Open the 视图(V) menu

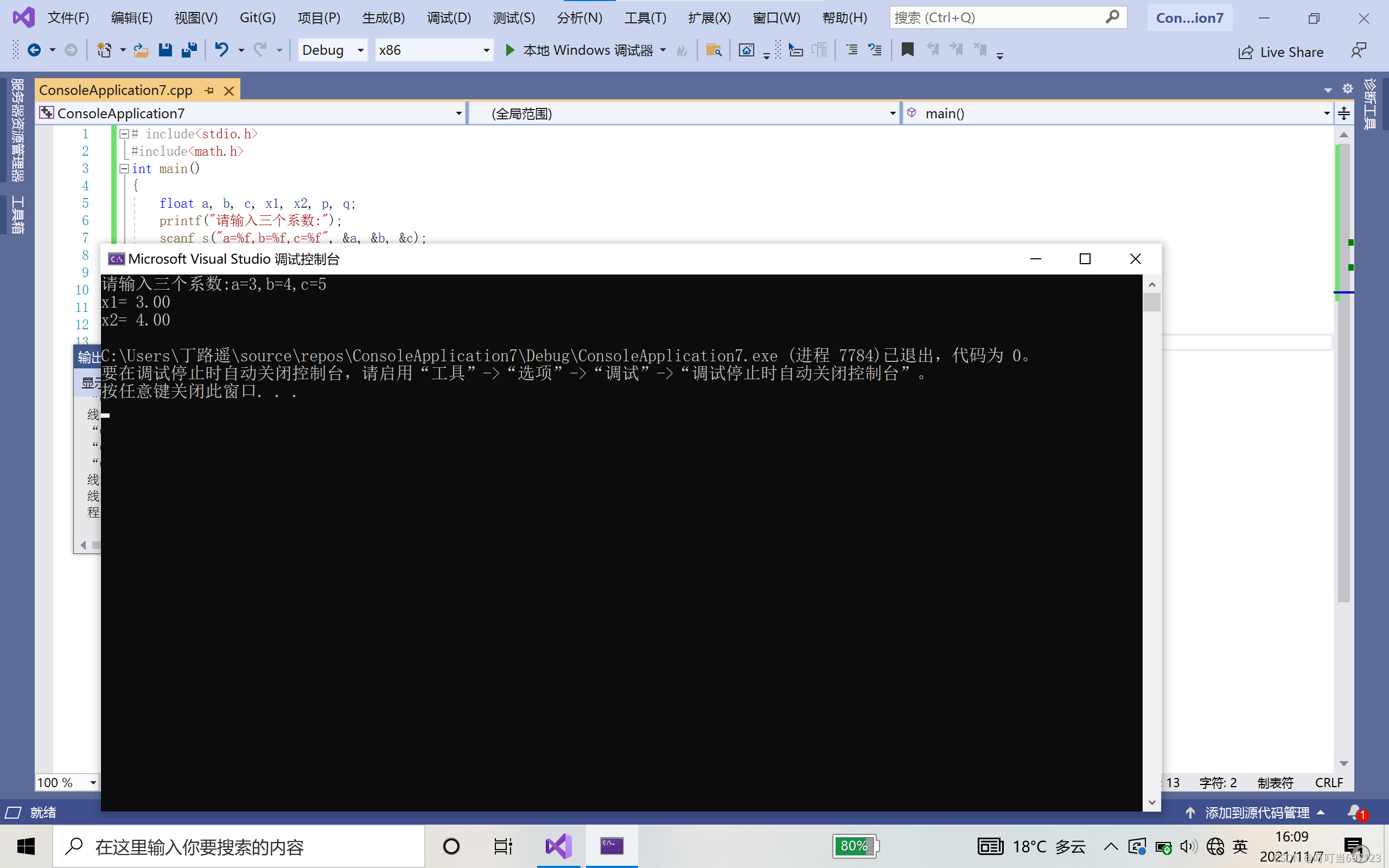pos(196,18)
